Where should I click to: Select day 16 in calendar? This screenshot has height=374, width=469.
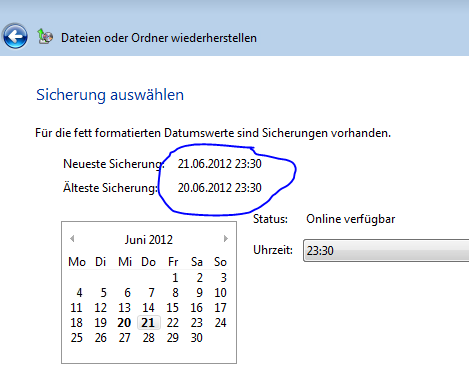click(196, 308)
